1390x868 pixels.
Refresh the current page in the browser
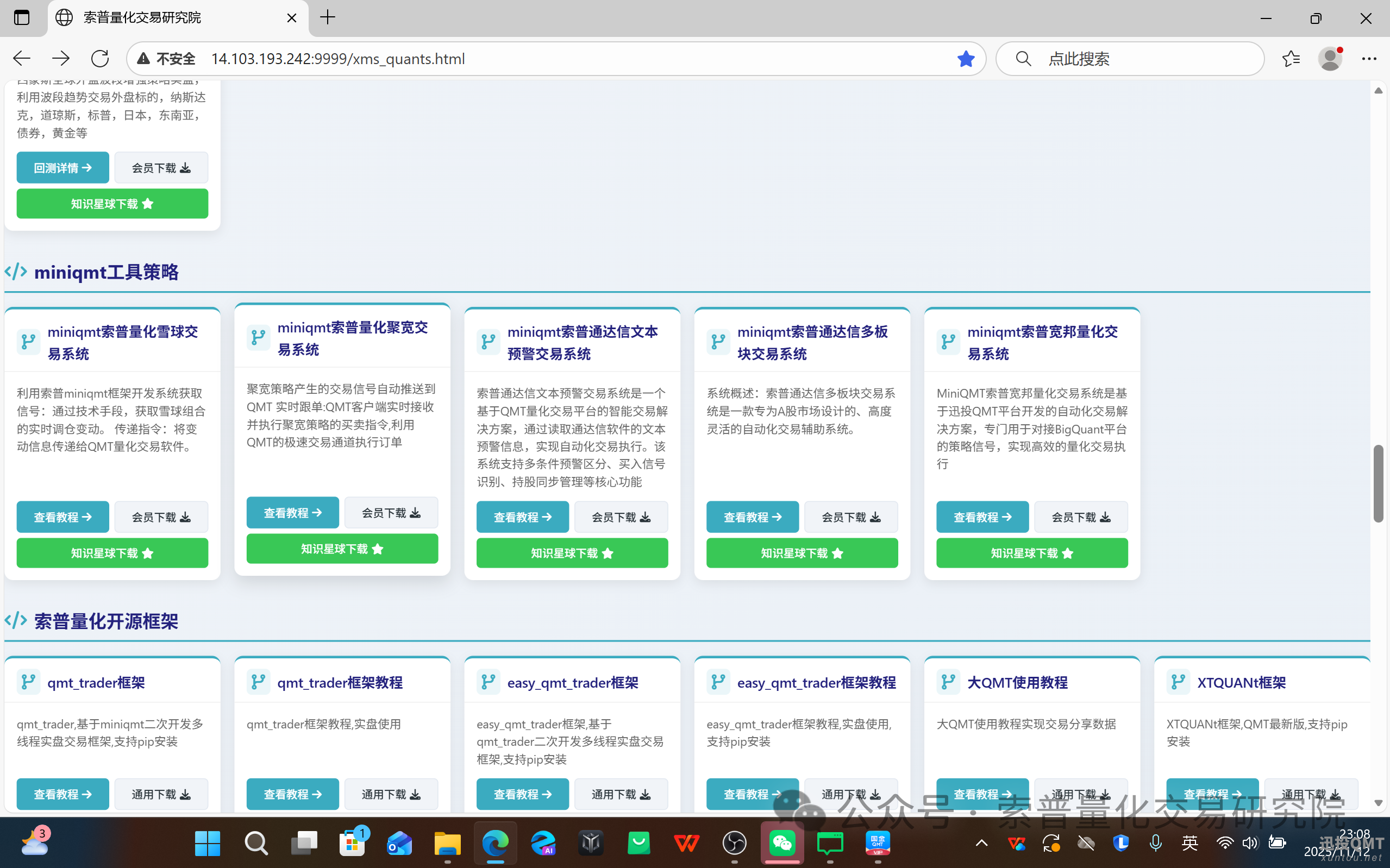[100, 58]
